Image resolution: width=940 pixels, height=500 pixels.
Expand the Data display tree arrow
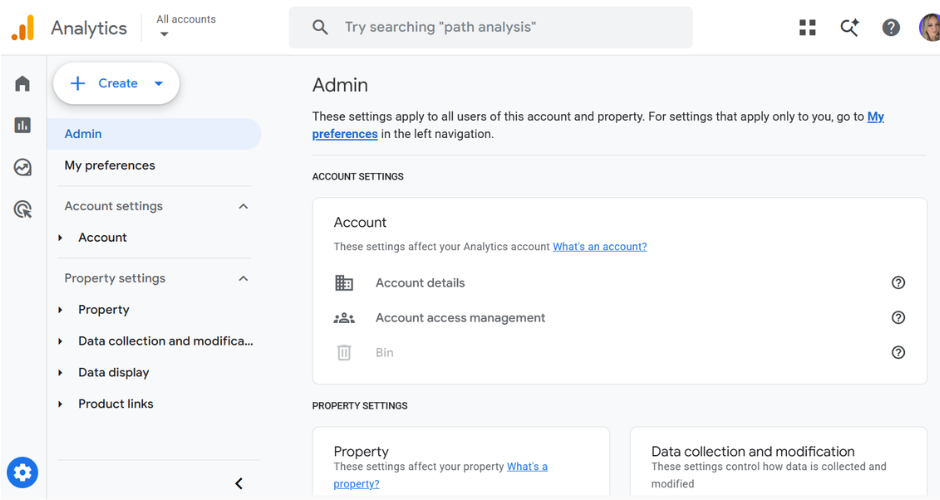(60, 373)
